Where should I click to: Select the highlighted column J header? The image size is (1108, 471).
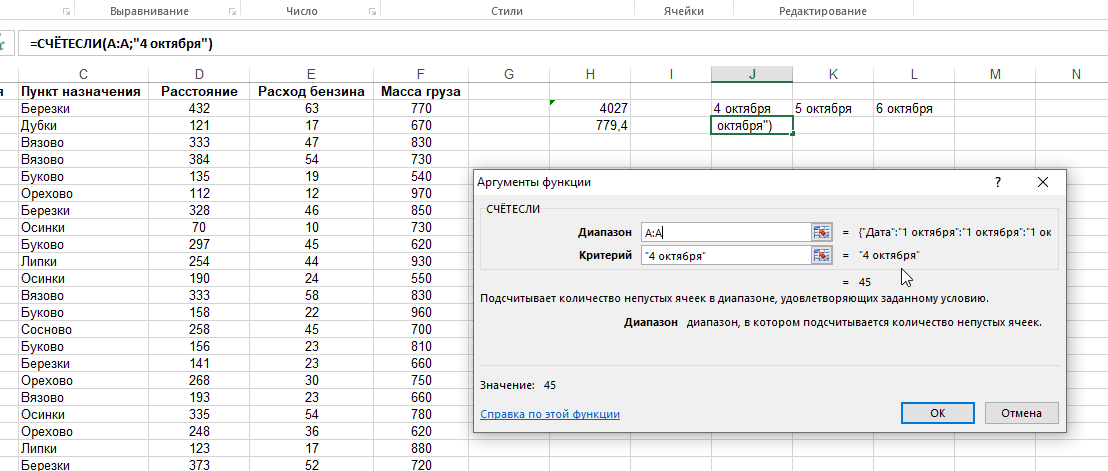point(752,74)
